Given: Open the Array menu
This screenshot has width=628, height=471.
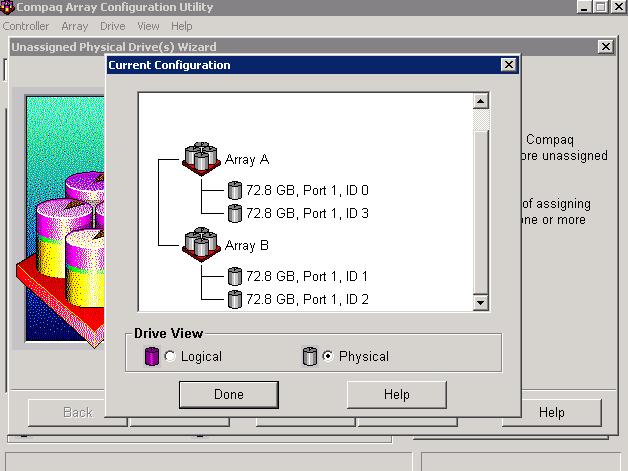Looking at the screenshot, I should click(74, 26).
